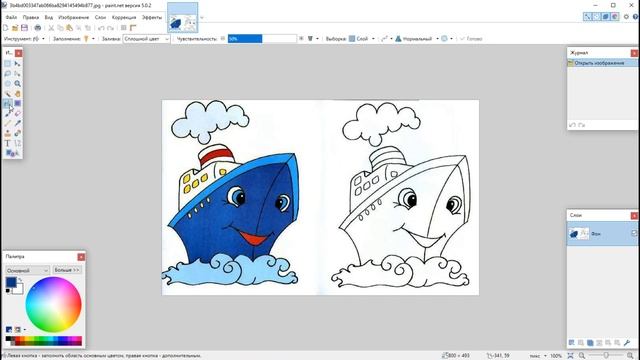Click the Cut scissors icon
The image size is (640, 360).
pos(51,28)
